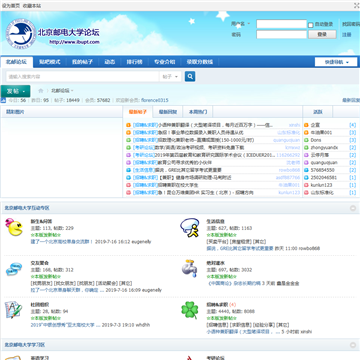The width and height of the screenshot is (360, 360).
Task: Toggle the auto-login checkbox
Action: point(311,25)
